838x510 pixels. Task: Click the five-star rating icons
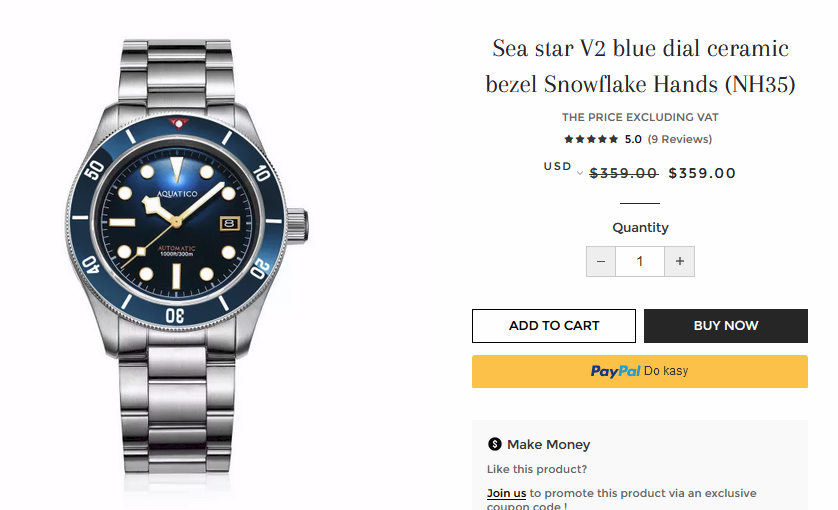[x=590, y=140]
